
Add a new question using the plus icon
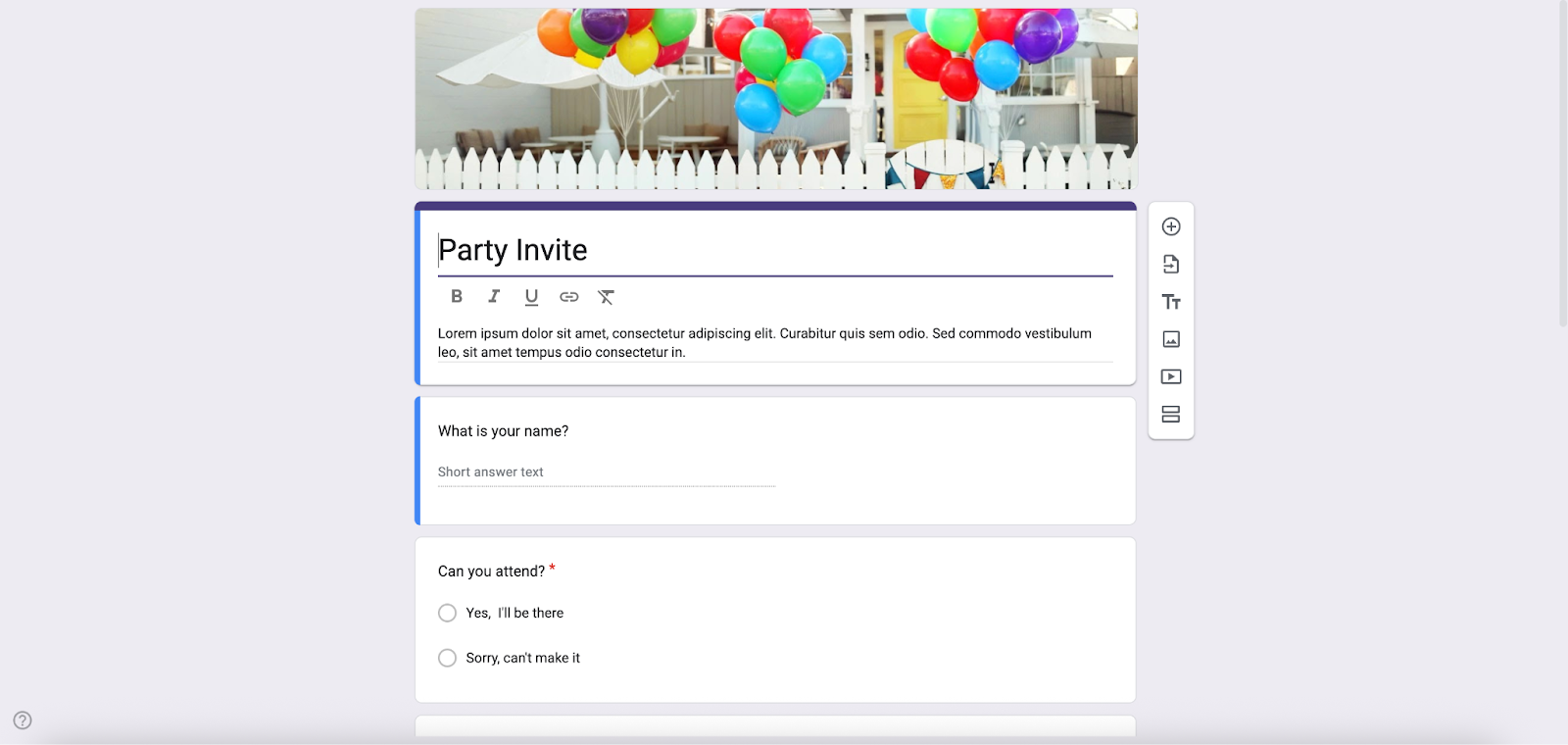[1170, 225]
